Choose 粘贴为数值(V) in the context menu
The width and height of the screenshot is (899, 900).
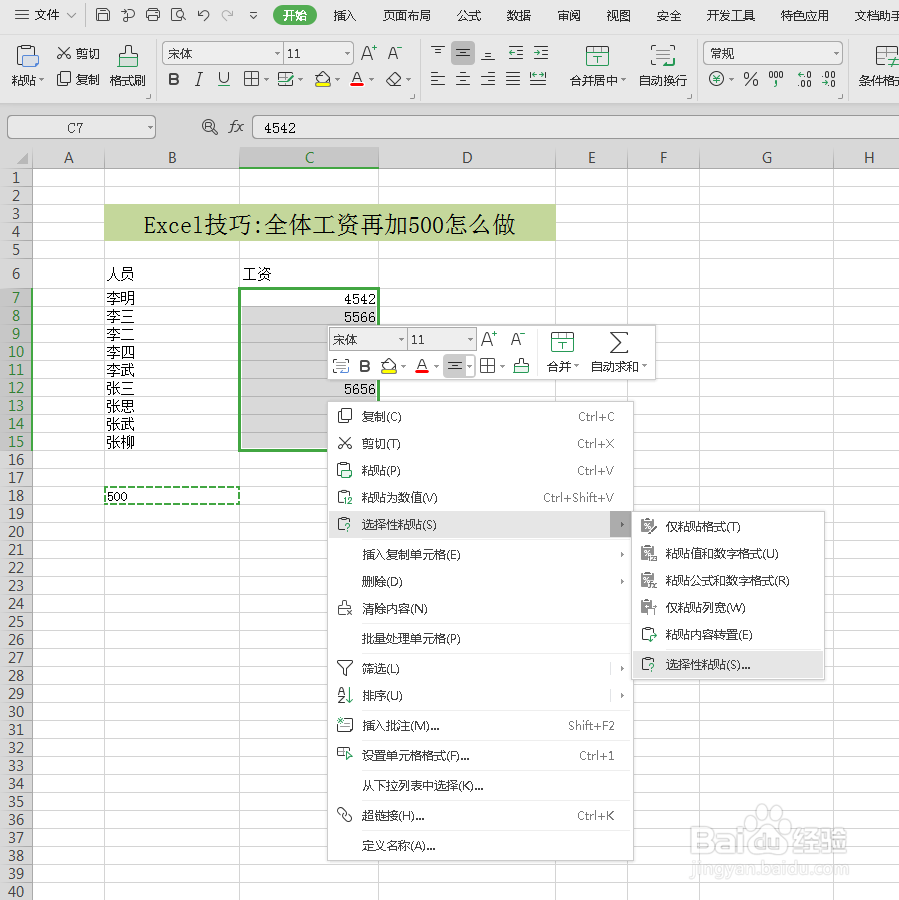tap(480, 498)
